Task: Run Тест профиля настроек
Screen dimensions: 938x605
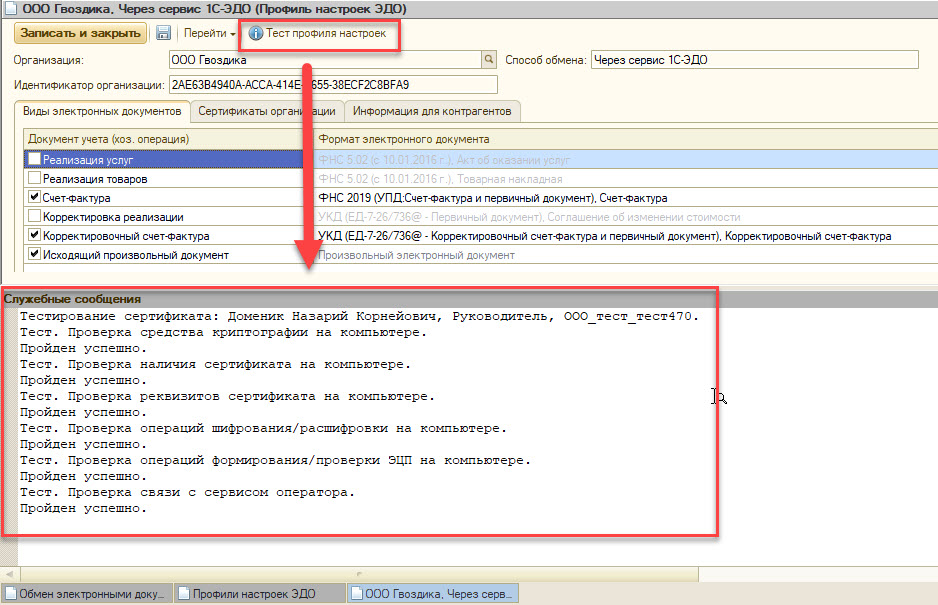Action: (x=319, y=34)
